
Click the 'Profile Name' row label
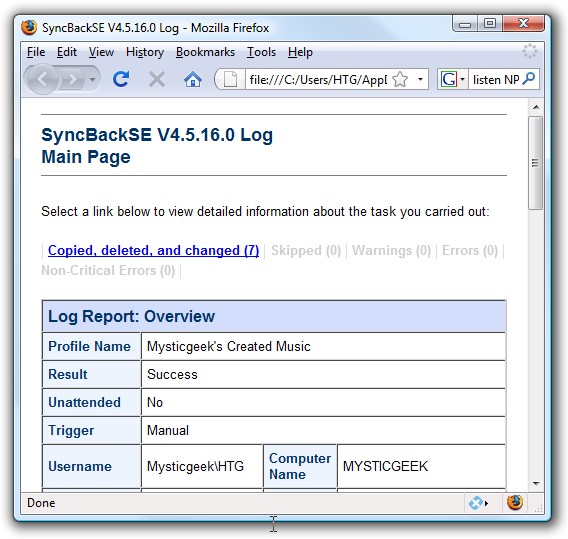89,346
